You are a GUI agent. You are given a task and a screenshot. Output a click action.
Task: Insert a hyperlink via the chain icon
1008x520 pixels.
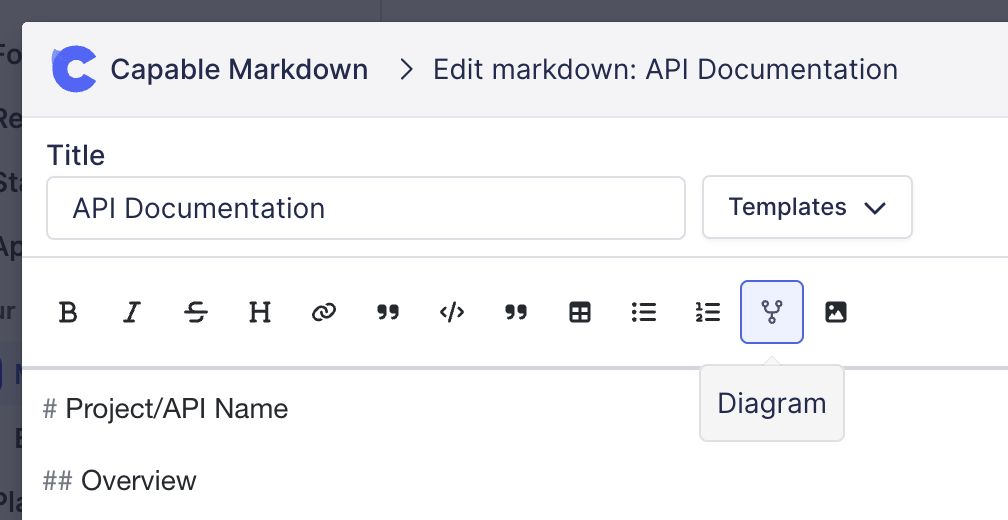pyautogui.click(x=323, y=312)
